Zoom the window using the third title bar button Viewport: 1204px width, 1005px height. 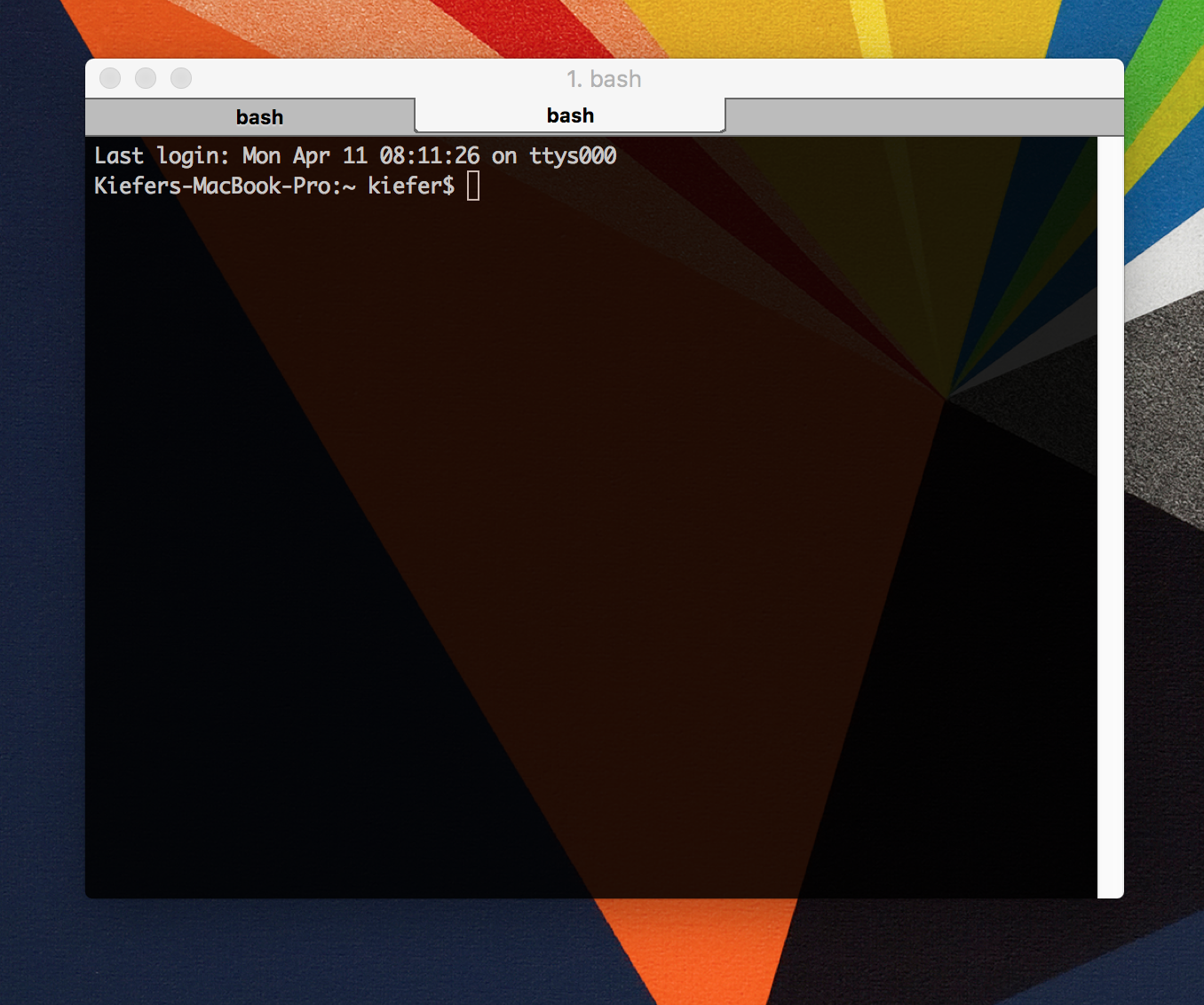point(181,78)
